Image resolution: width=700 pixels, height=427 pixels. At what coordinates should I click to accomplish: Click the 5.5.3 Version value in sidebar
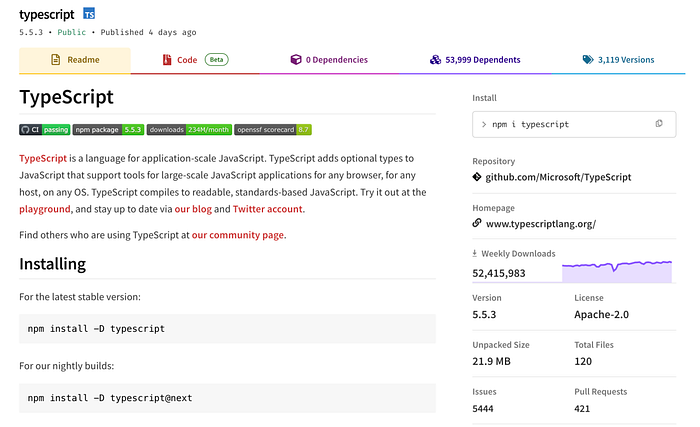[484, 314]
